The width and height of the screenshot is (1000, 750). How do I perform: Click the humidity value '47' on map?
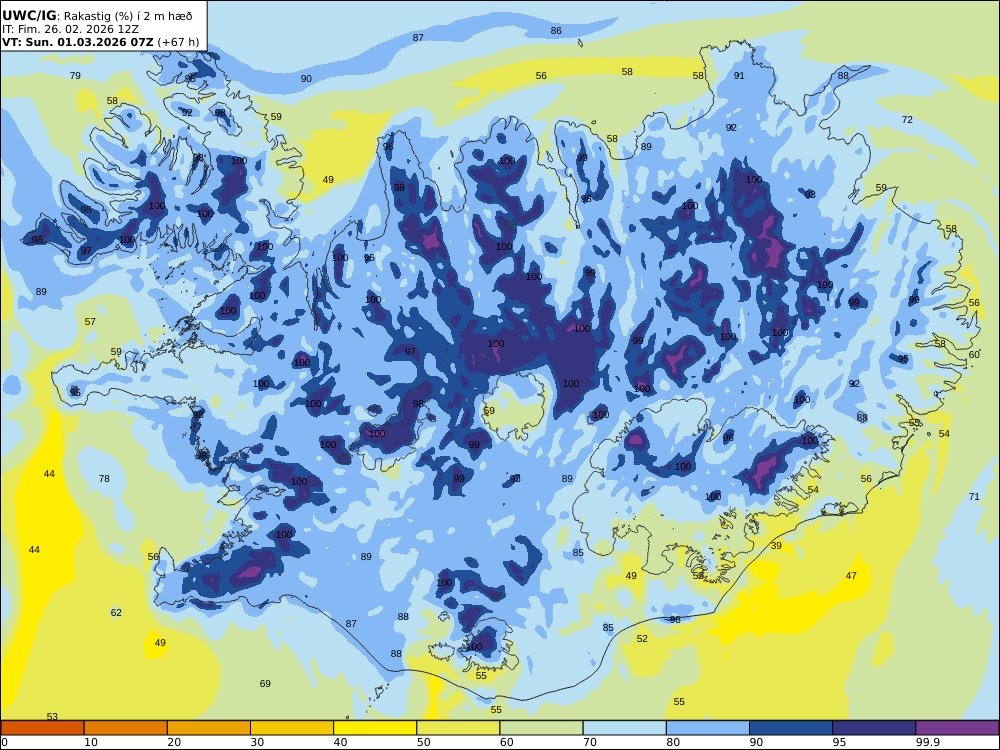[x=851, y=575]
